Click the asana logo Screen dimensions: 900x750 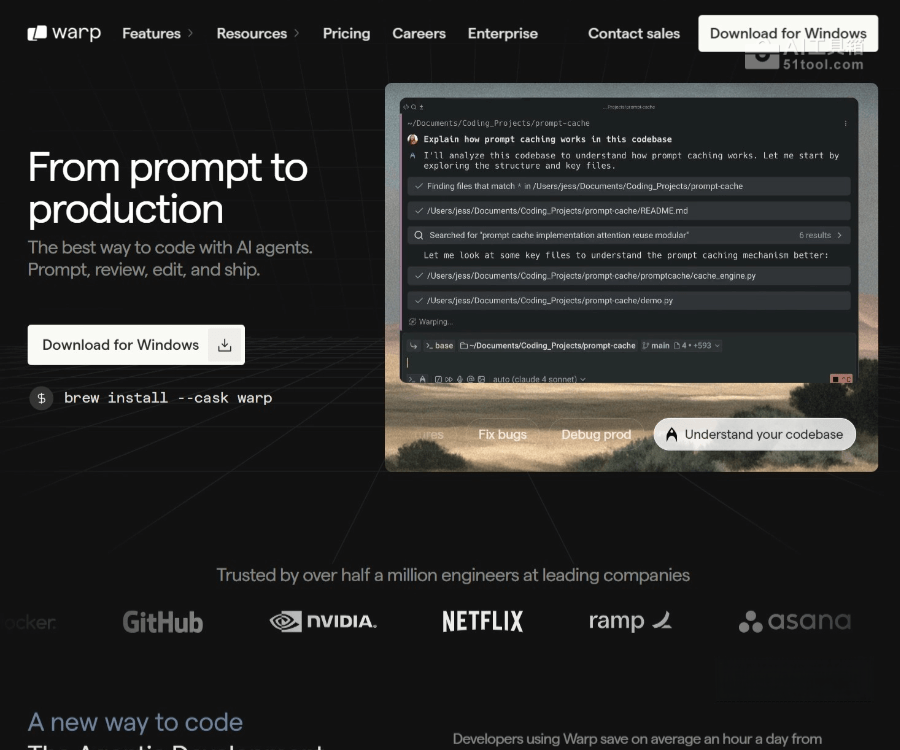(795, 622)
